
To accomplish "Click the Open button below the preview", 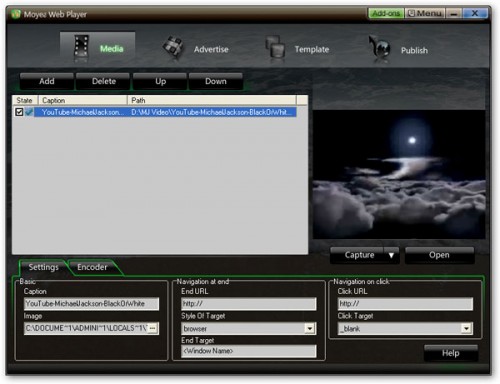I will coord(439,255).
